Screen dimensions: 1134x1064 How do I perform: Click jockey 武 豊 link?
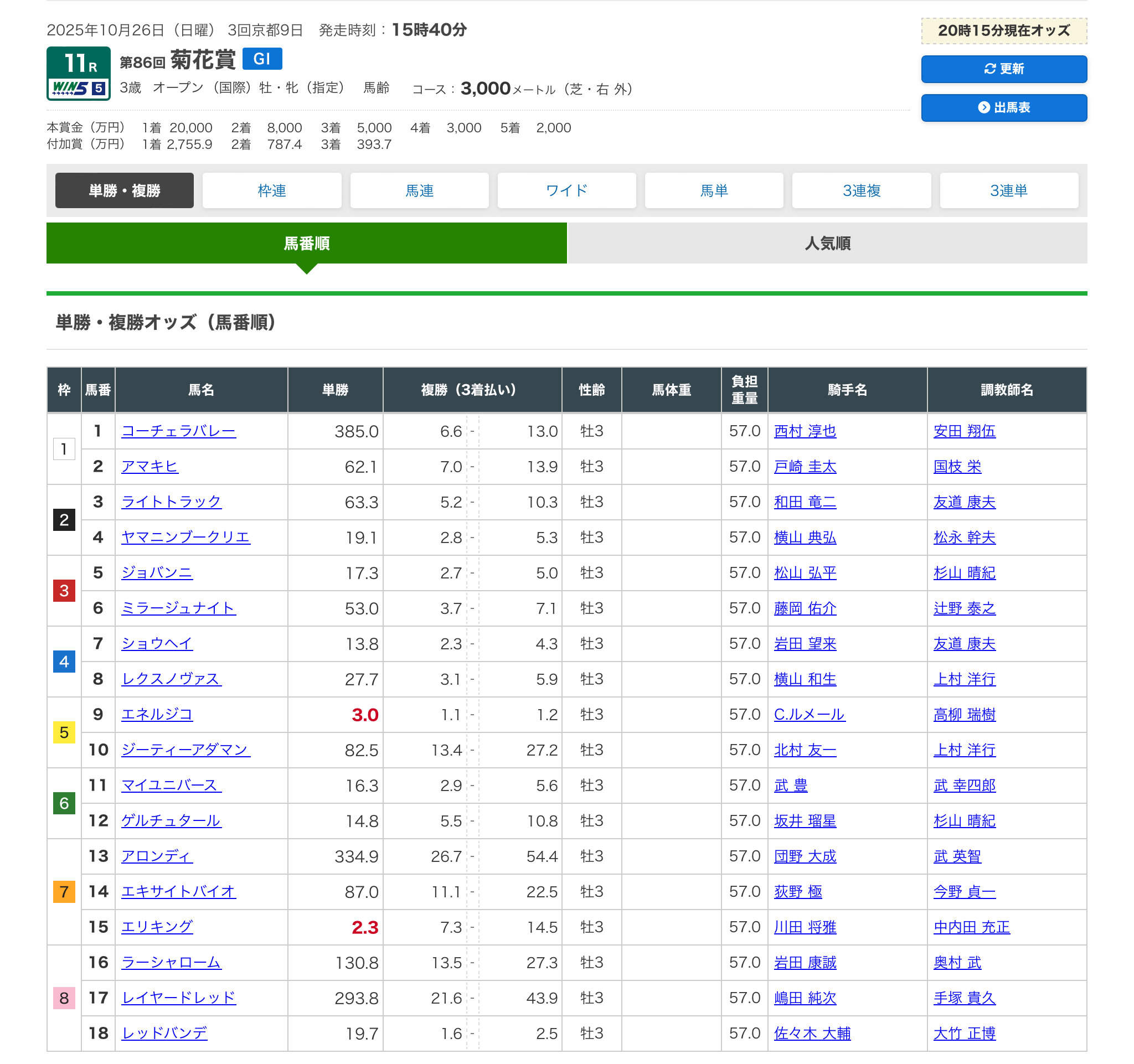click(790, 786)
